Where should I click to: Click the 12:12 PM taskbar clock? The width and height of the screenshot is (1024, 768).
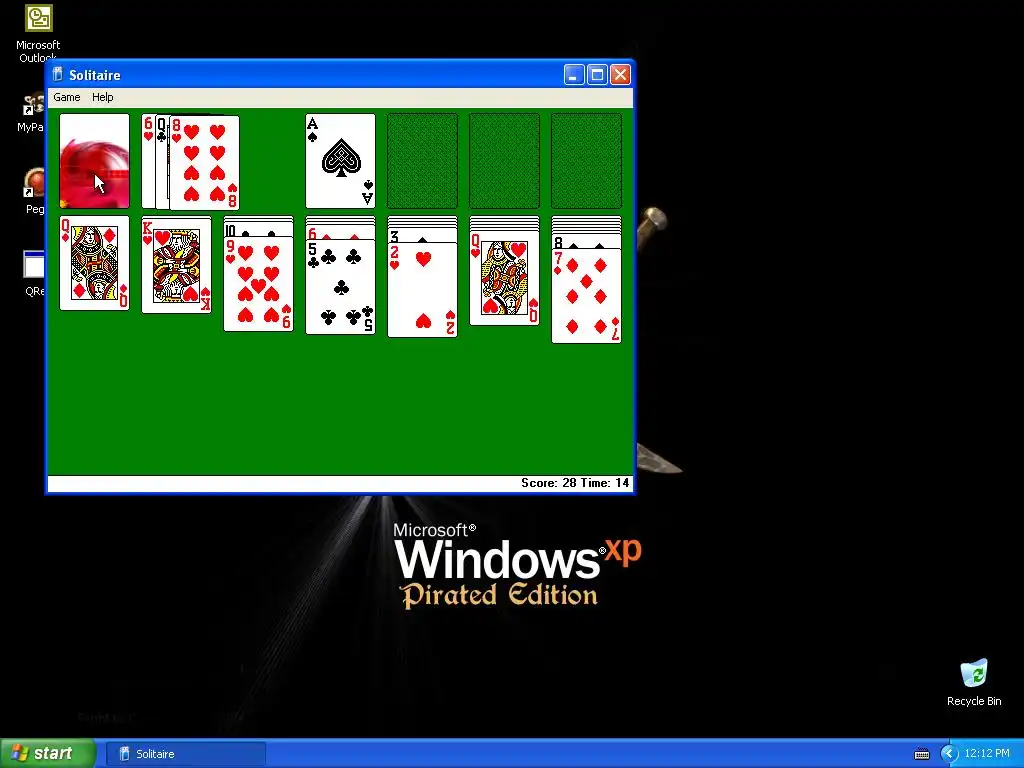coord(987,754)
